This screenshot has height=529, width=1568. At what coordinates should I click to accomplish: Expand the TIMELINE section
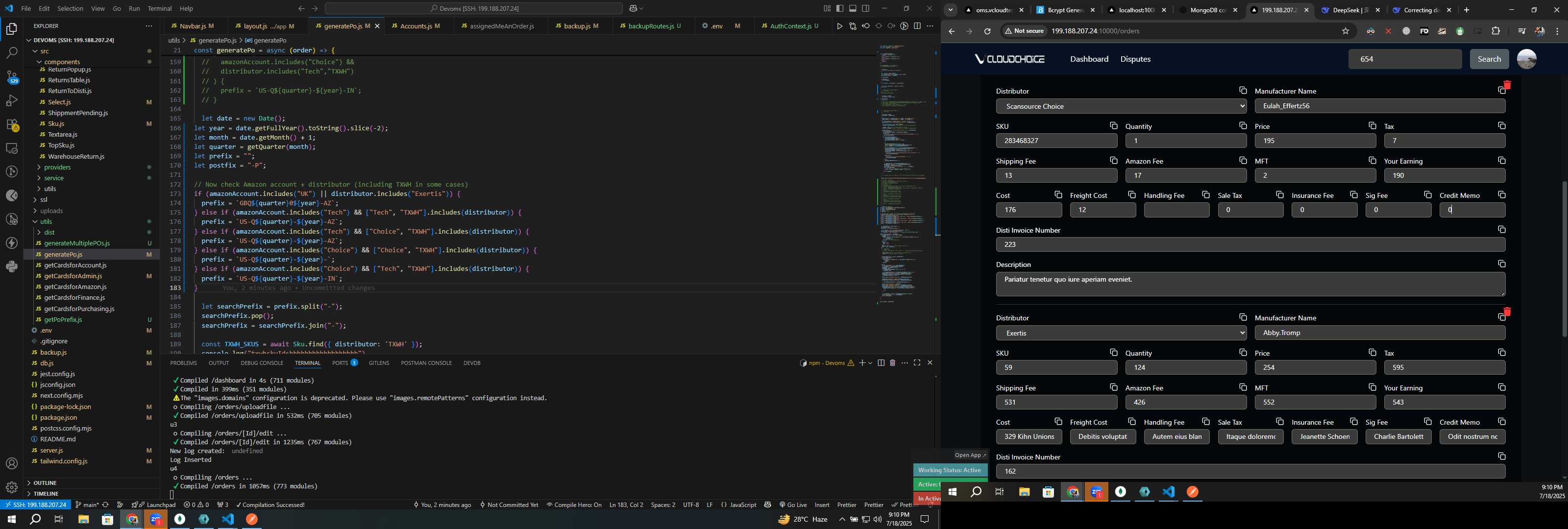46,494
